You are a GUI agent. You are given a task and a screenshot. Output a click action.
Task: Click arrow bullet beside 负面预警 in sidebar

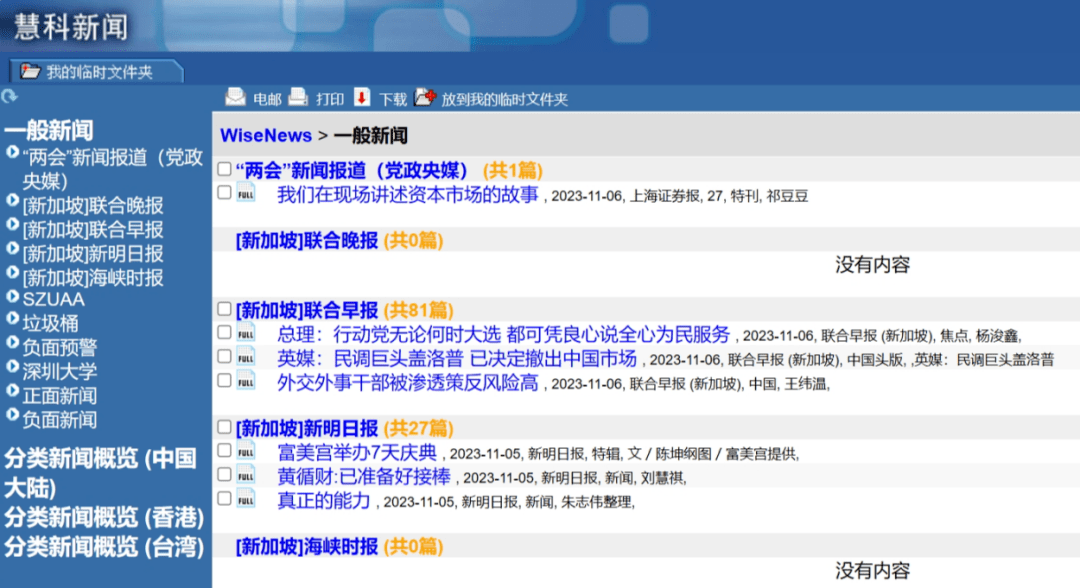click(x=12, y=342)
